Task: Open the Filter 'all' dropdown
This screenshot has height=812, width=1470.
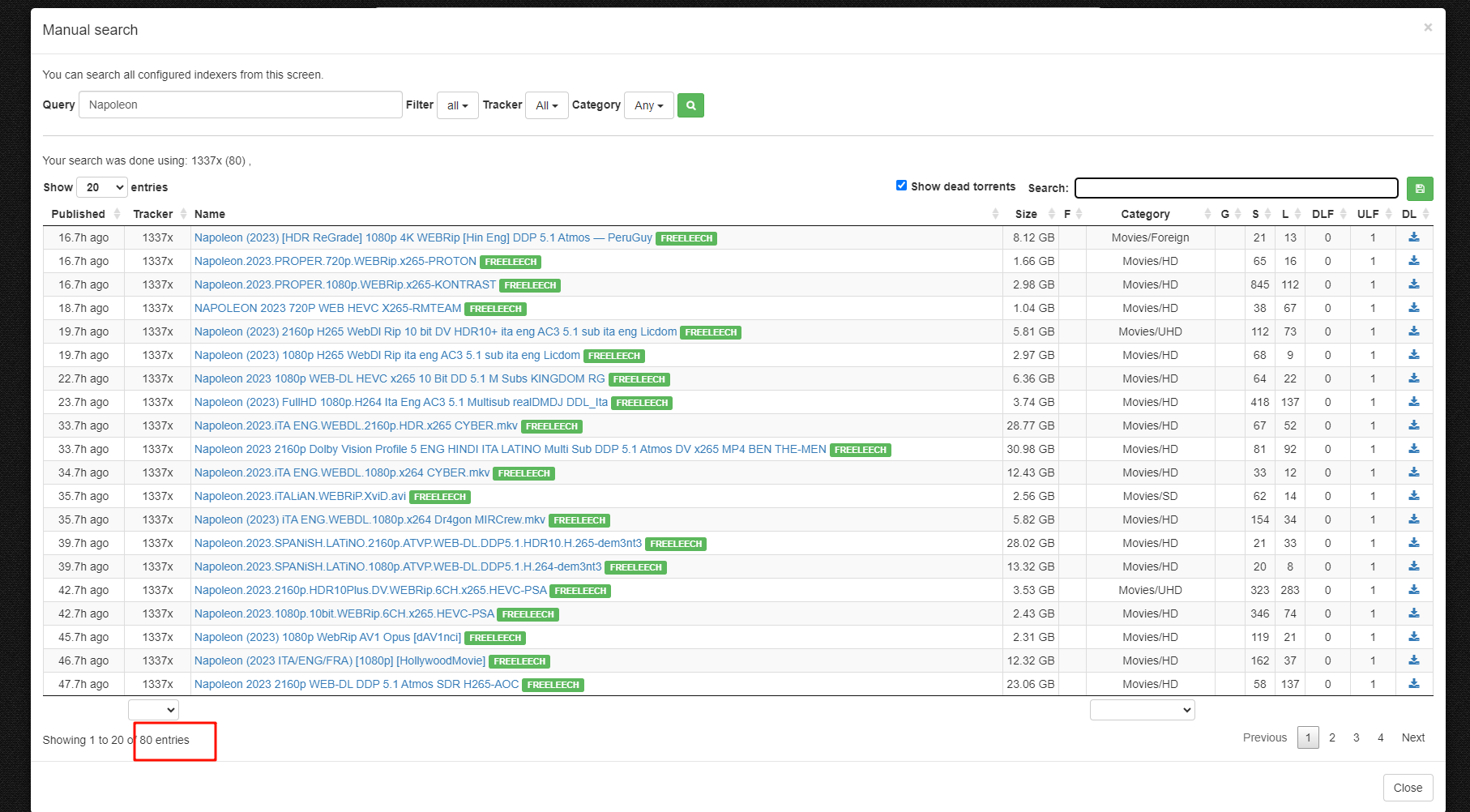Action: (457, 105)
